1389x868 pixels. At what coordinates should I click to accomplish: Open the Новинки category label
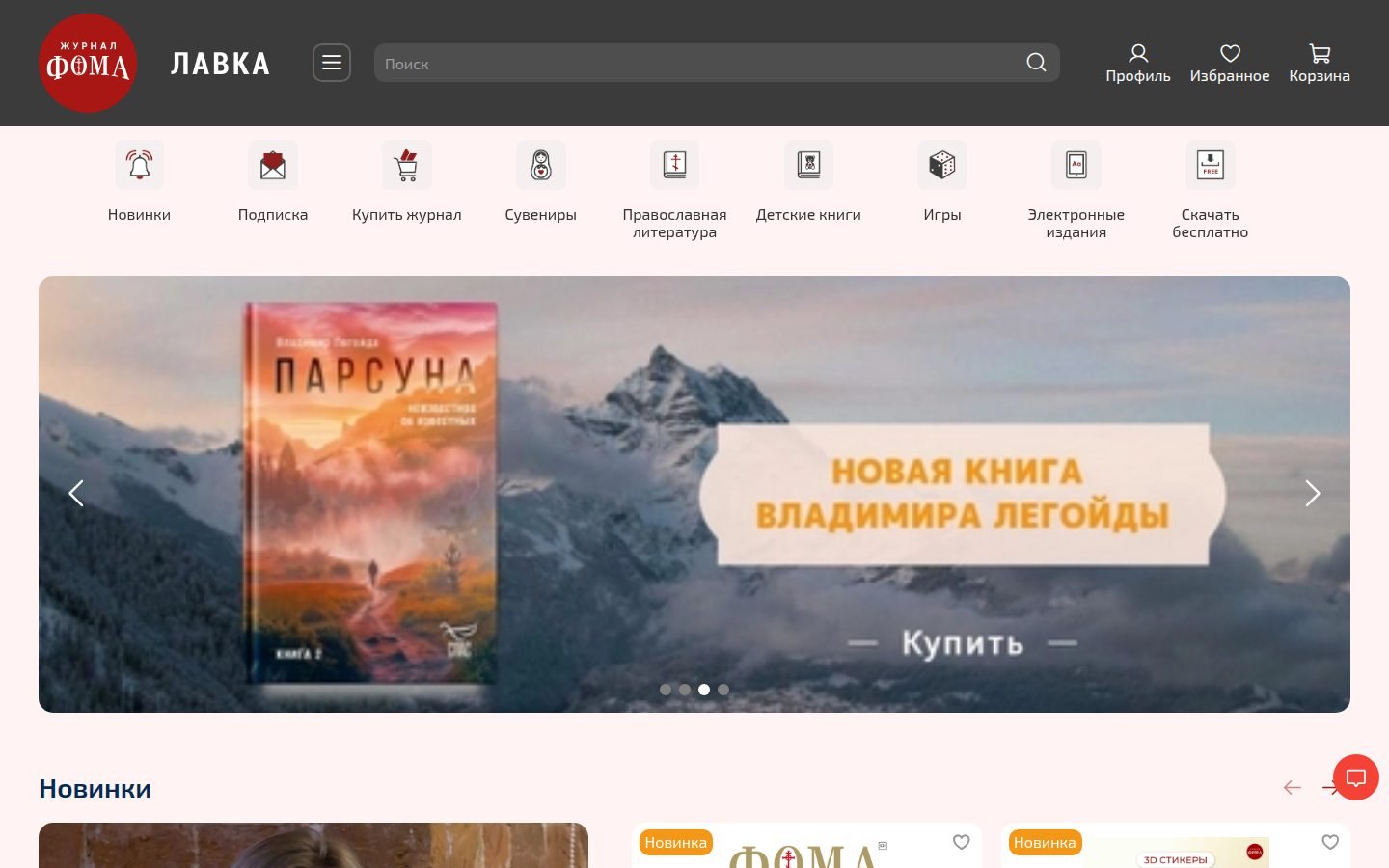[139, 215]
